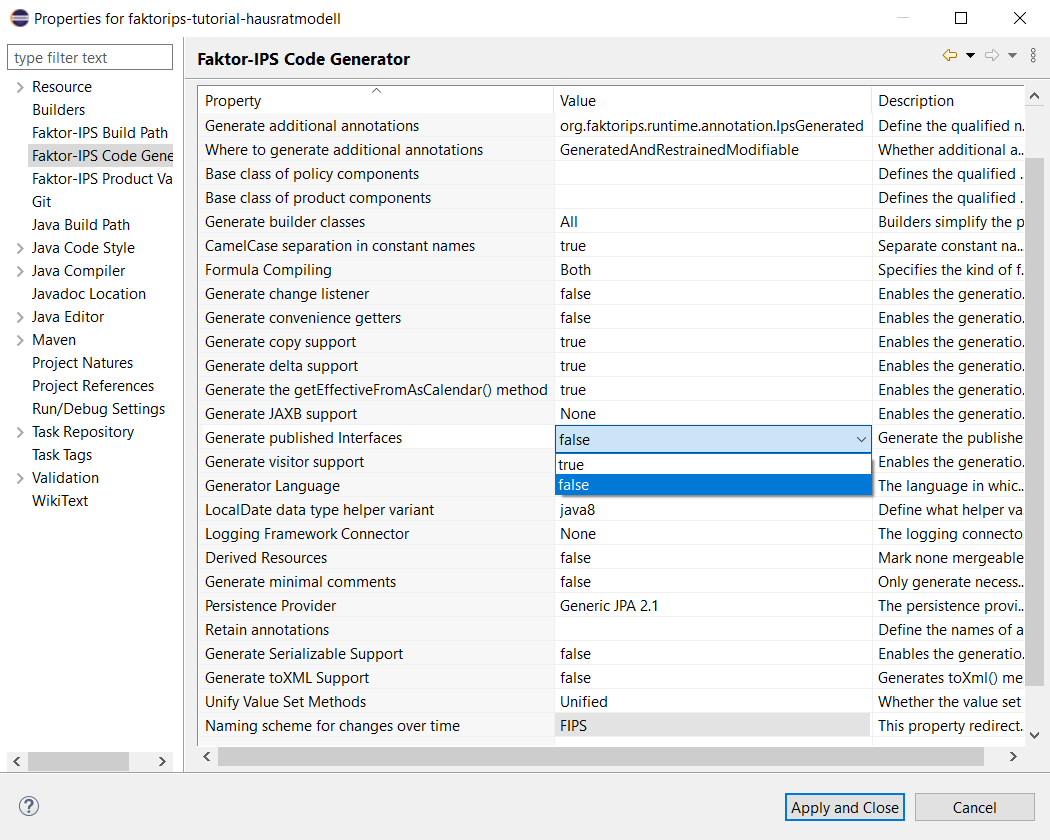Viewport: 1050px width, 840px height.
Task: Select 'true' in the open dropdown list
Action: point(712,465)
